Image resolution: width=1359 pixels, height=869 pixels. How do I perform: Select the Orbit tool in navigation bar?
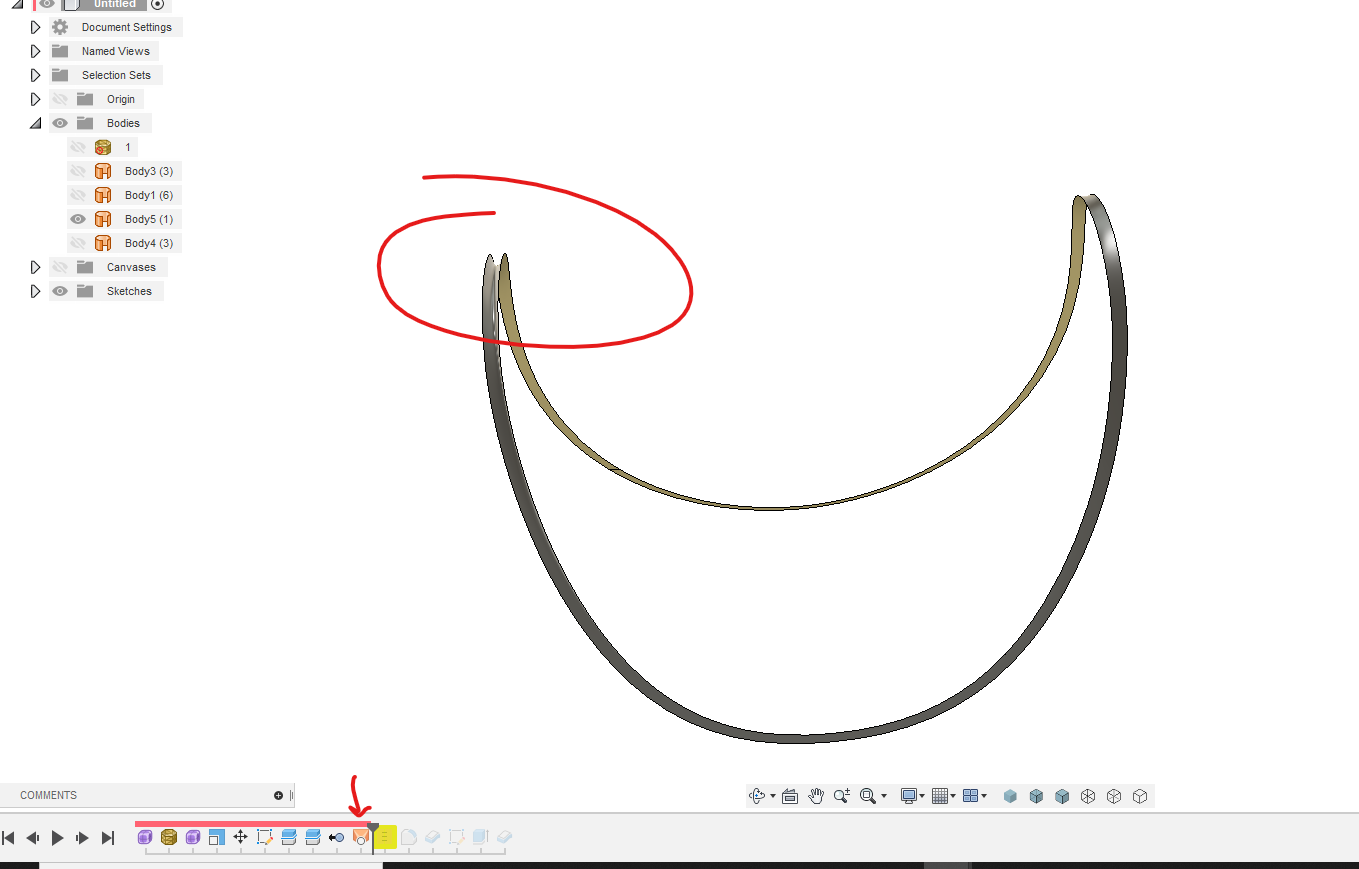click(x=757, y=796)
